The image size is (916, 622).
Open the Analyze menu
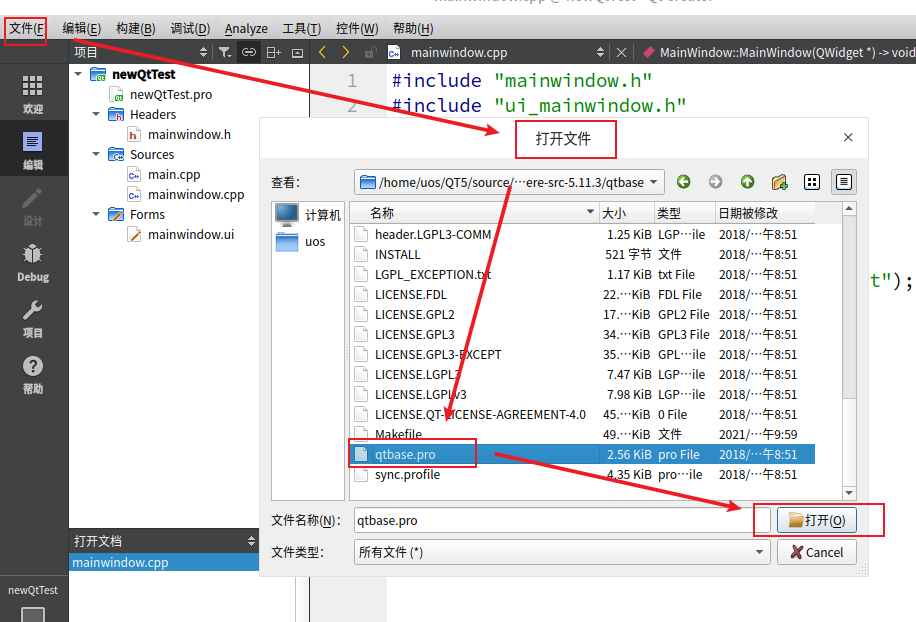tap(246, 28)
